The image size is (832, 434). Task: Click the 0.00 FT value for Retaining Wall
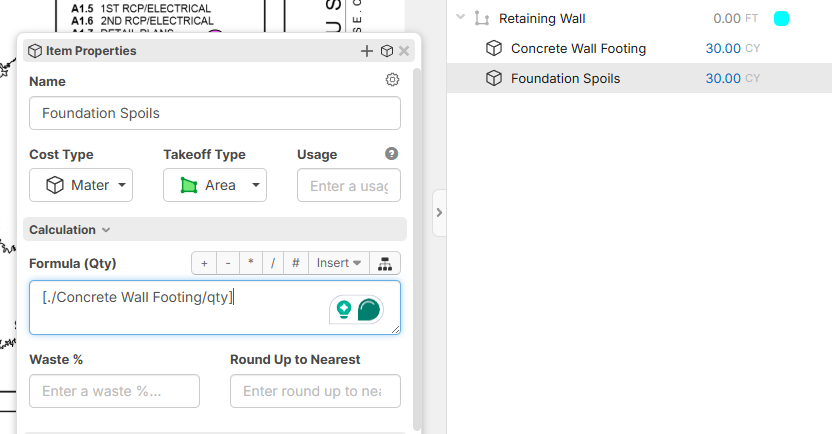pyautogui.click(x=735, y=19)
